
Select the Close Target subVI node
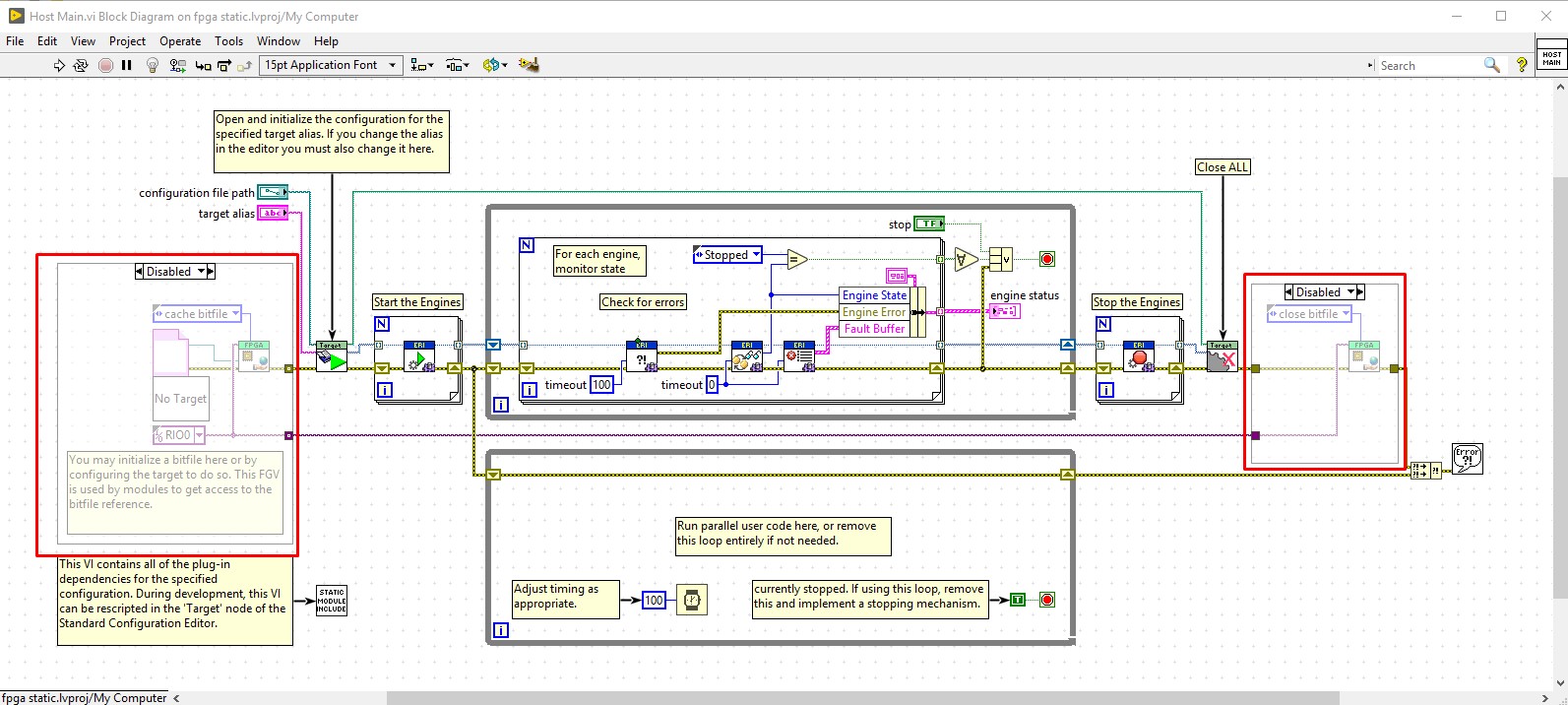pyautogui.click(x=1223, y=356)
